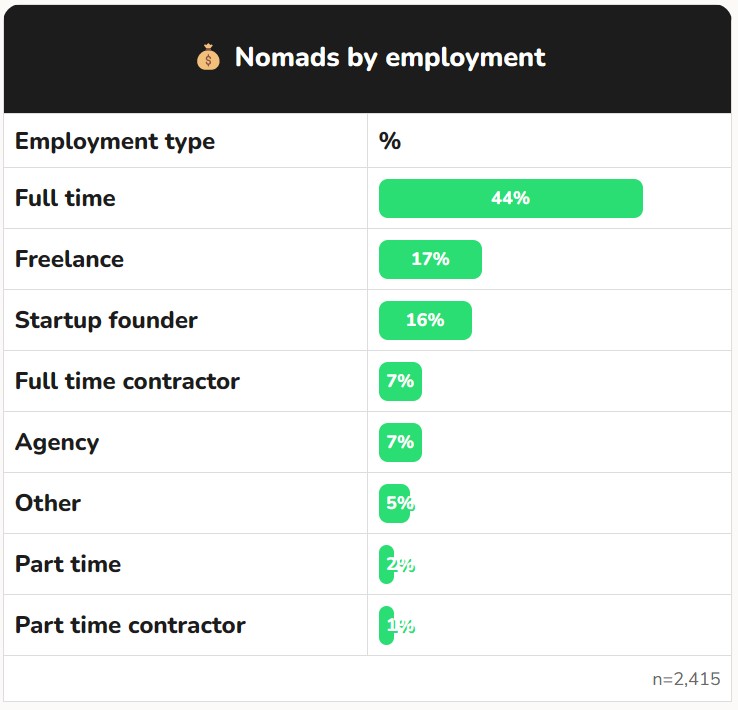The height and width of the screenshot is (710, 738).
Task: Select the Part time row label
Action: [68, 564]
